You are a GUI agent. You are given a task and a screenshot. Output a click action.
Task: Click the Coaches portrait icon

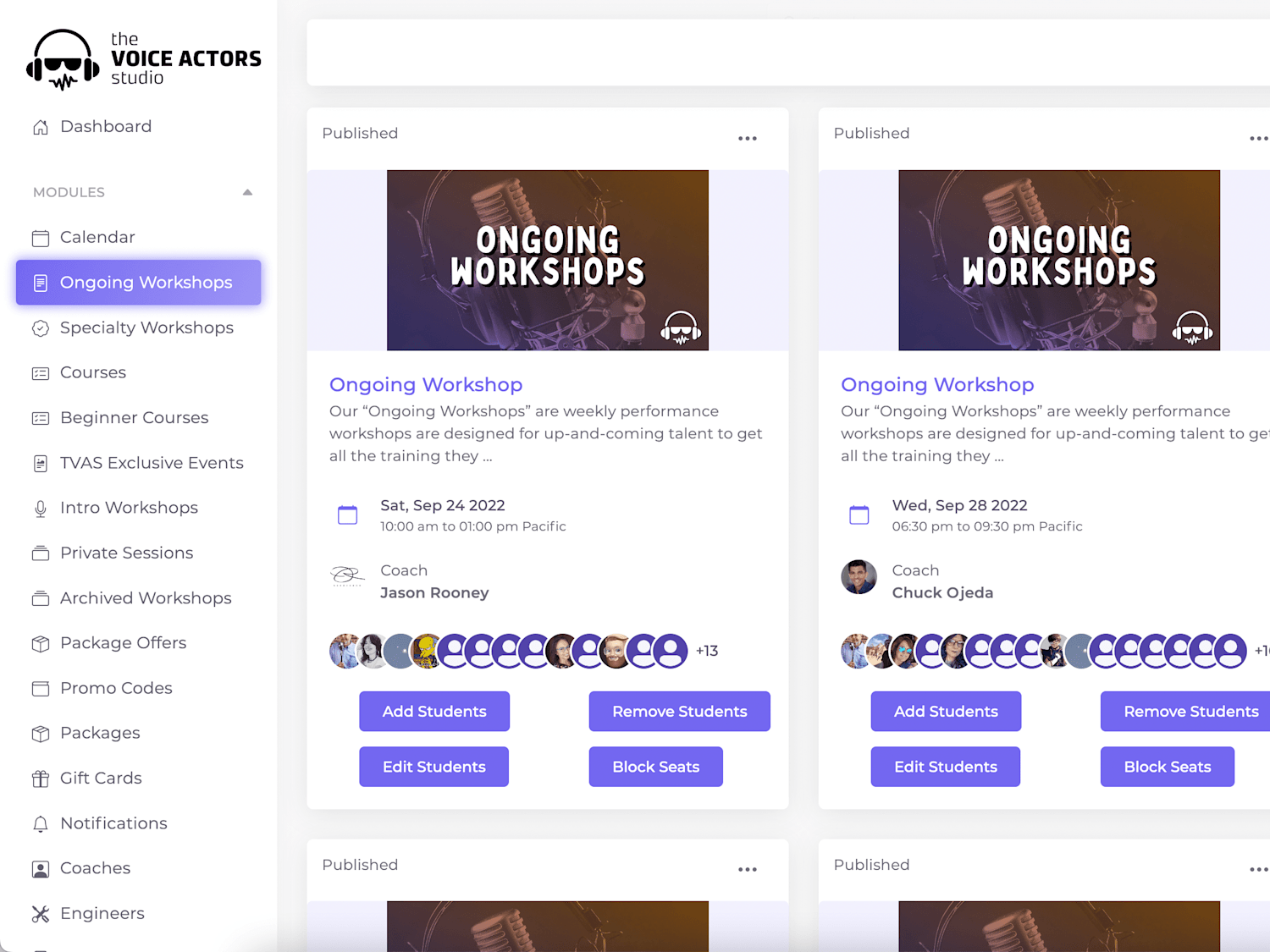41,869
